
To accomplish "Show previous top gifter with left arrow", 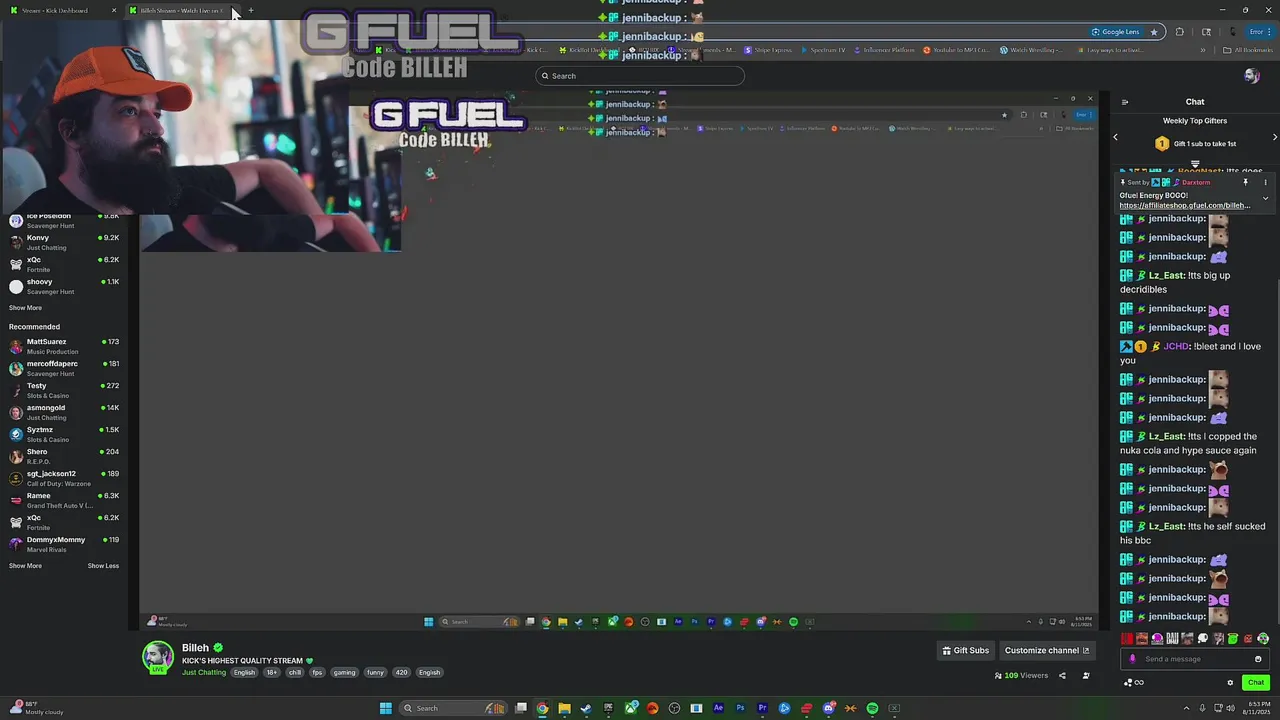I will tap(1116, 137).
